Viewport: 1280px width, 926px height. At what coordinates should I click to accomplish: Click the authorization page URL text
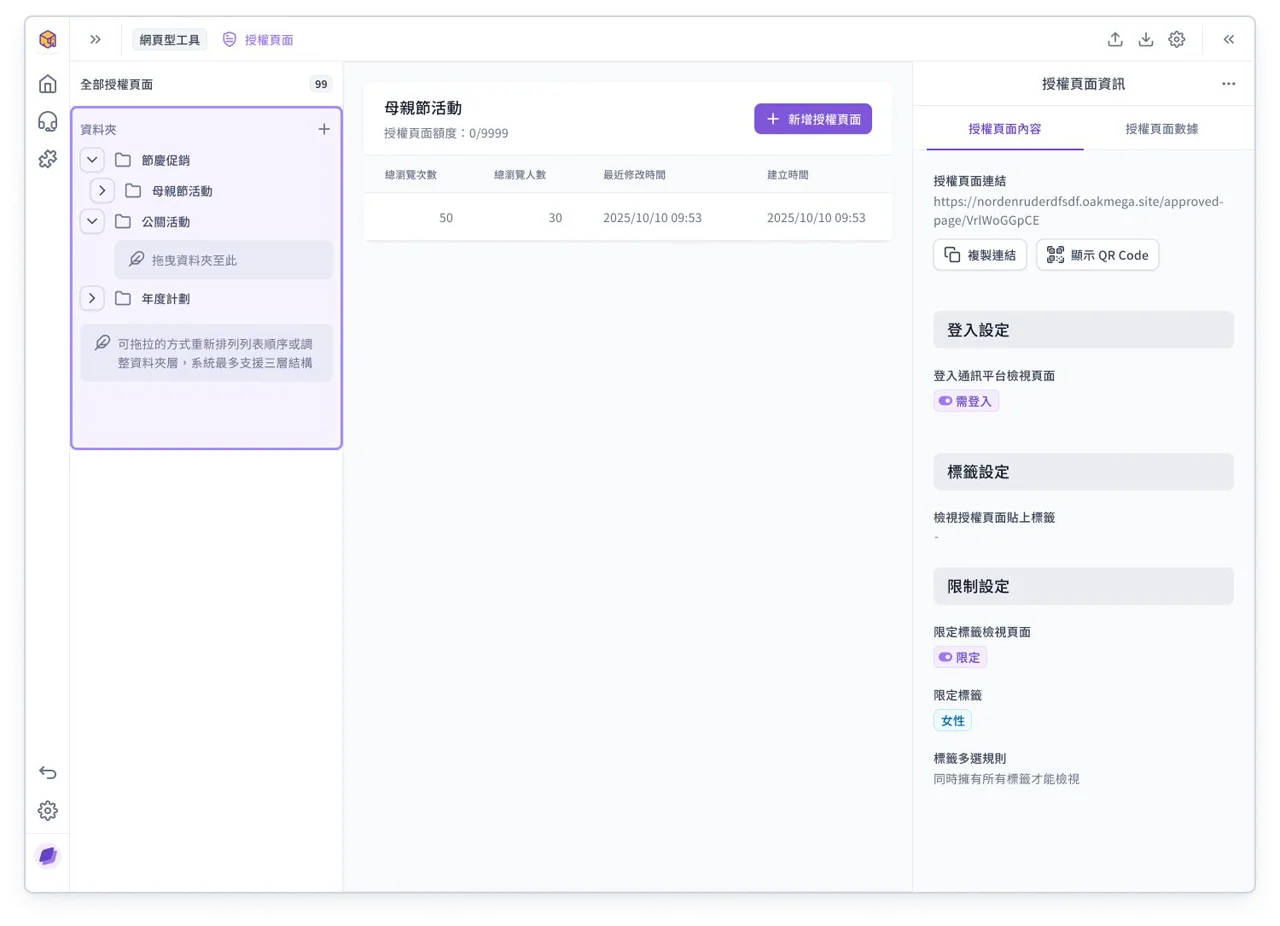pos(1078,210)
